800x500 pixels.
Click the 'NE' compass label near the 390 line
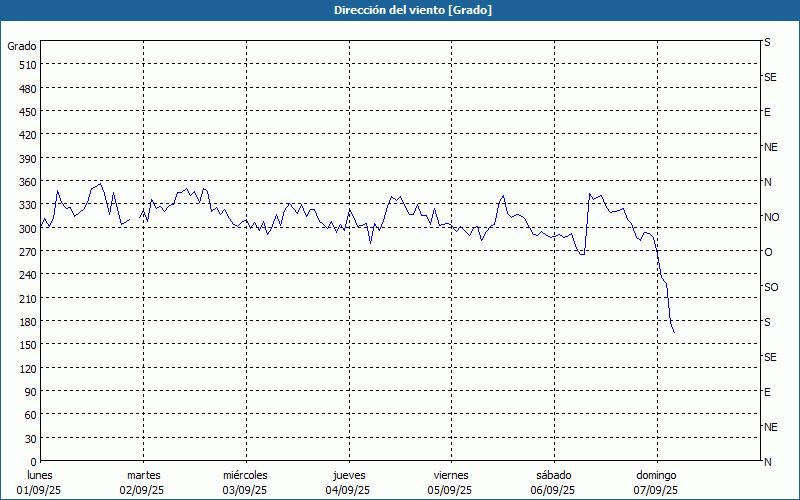coord(770,147)
